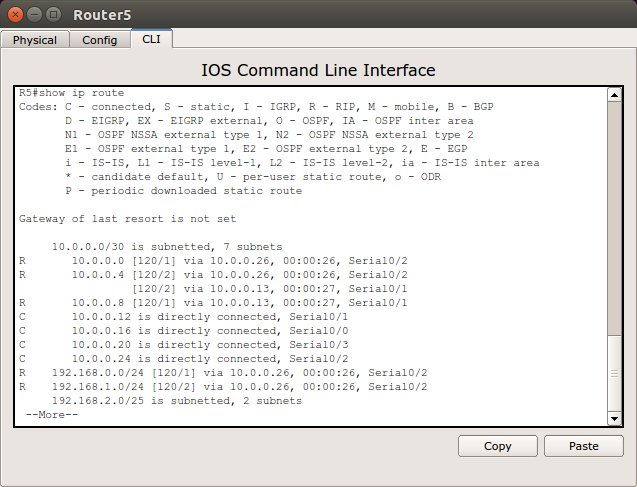Close the Router5 window
637x487 pixels.
(15, 15)
